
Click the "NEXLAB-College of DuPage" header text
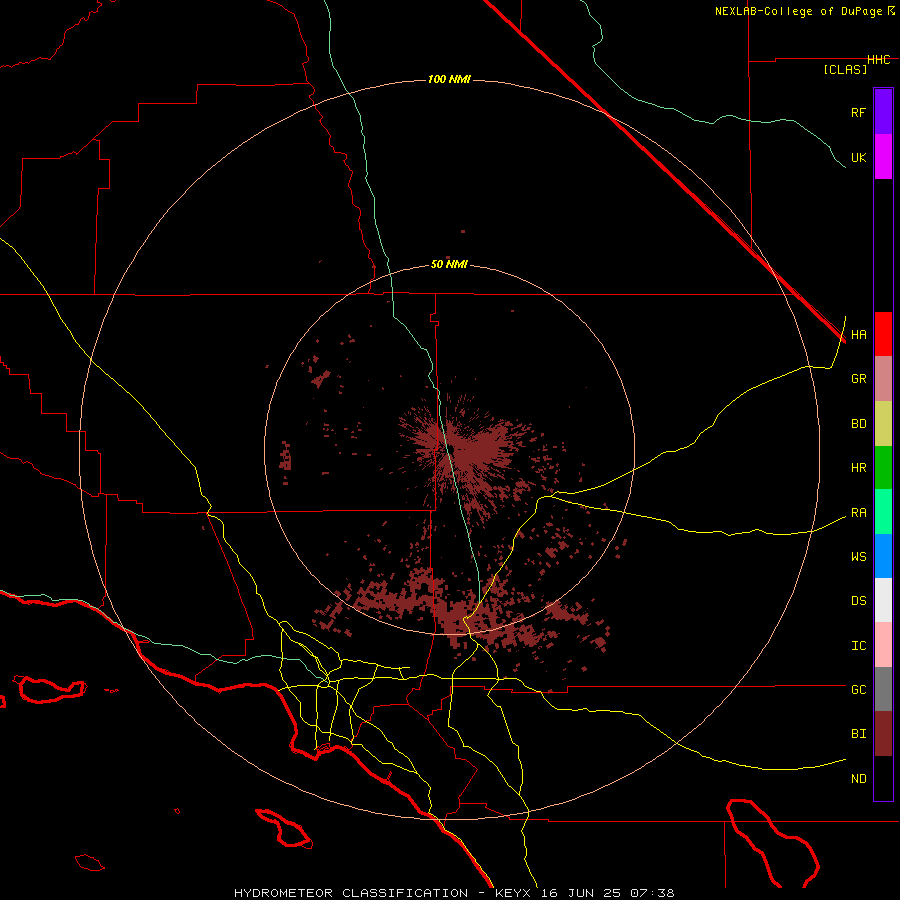tap(798, 11)
